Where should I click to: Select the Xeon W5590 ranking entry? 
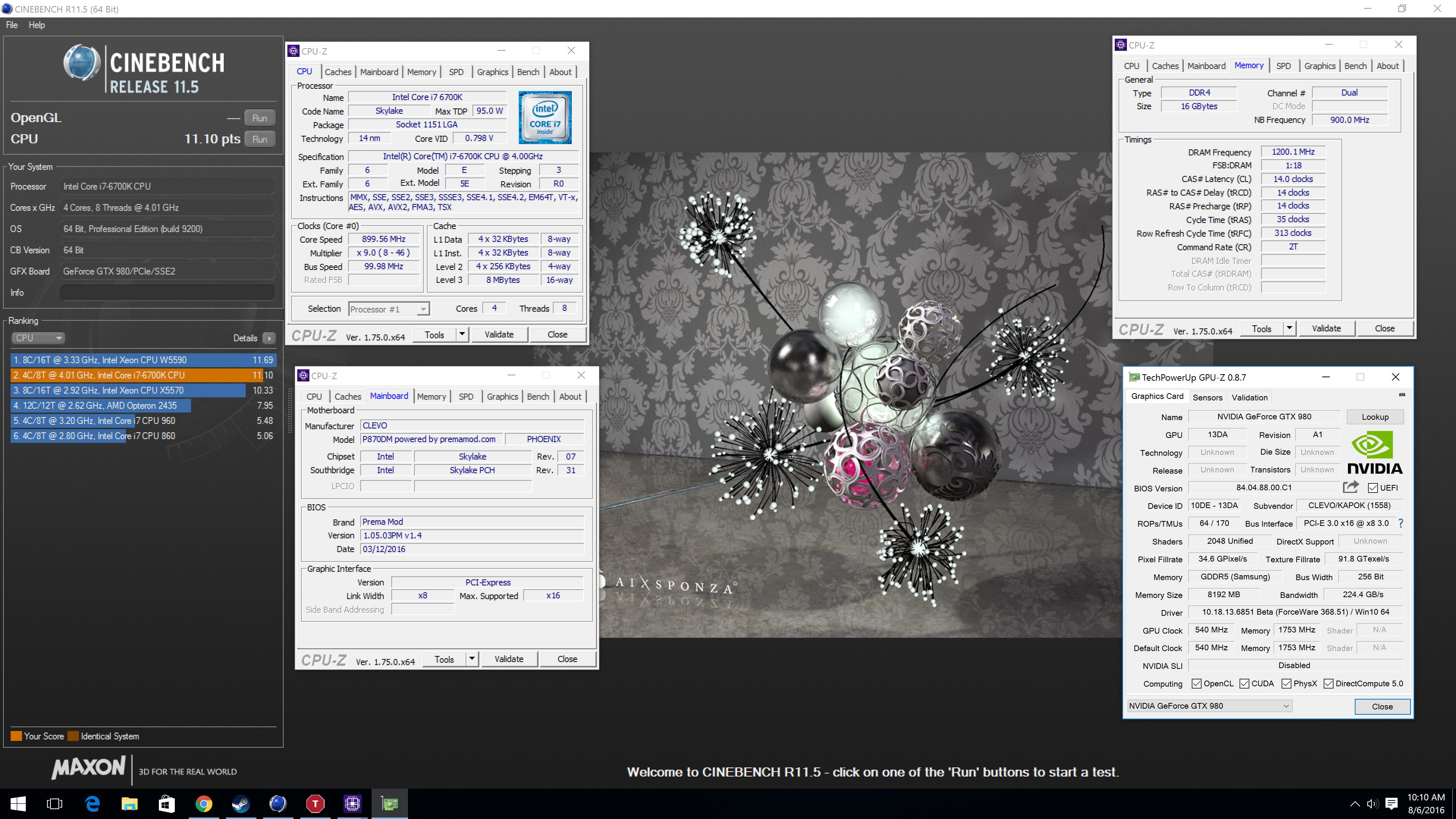pyautogui.click(x=143, y=360)
